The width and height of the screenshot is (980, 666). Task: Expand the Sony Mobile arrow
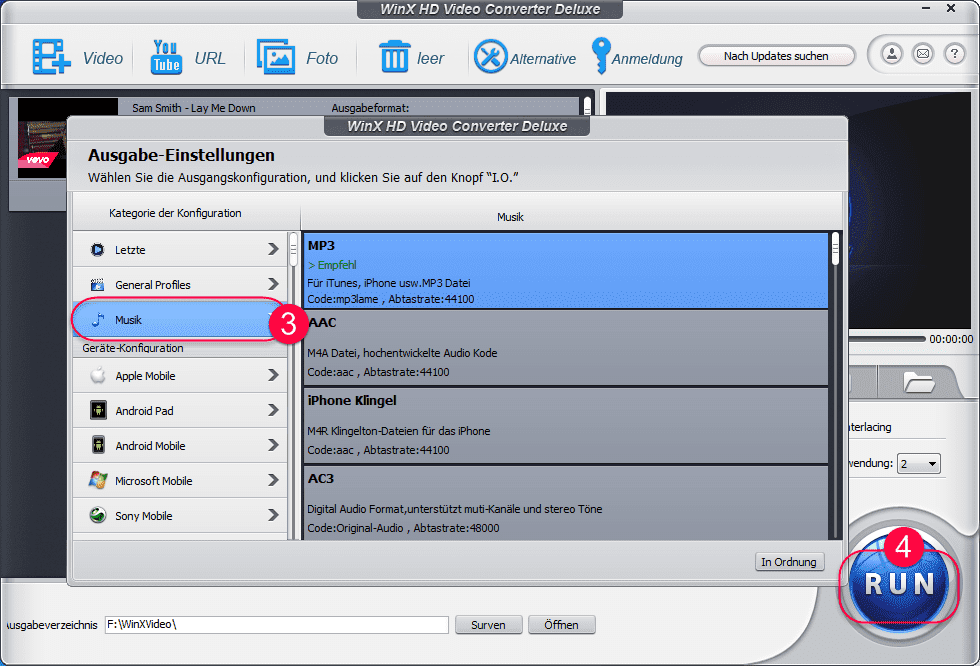point(273,515)
